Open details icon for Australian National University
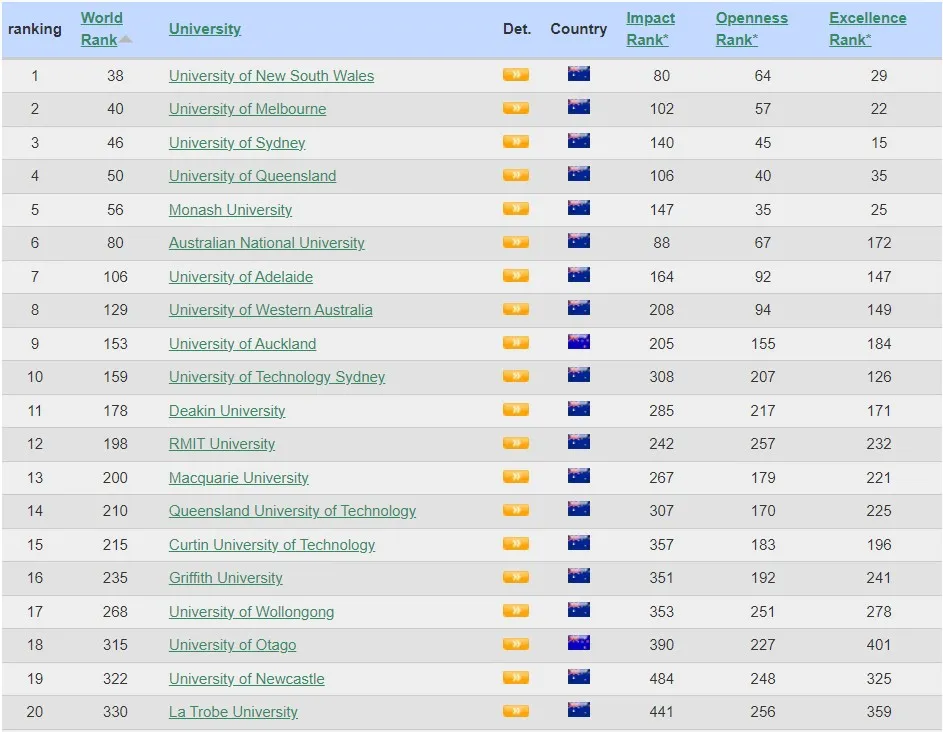The image size is (943, 732). [516, 242]
